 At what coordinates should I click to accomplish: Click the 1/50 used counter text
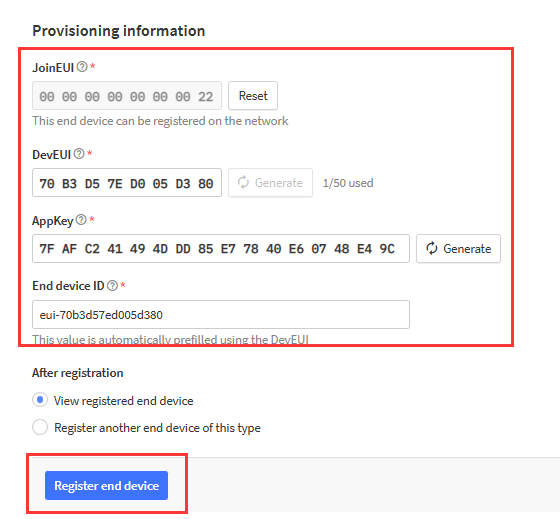point(348,183)
